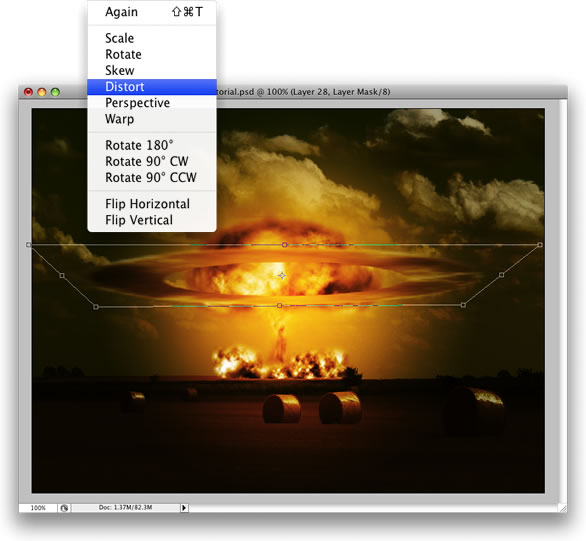Select the Warp transform option

coord(152,119)
